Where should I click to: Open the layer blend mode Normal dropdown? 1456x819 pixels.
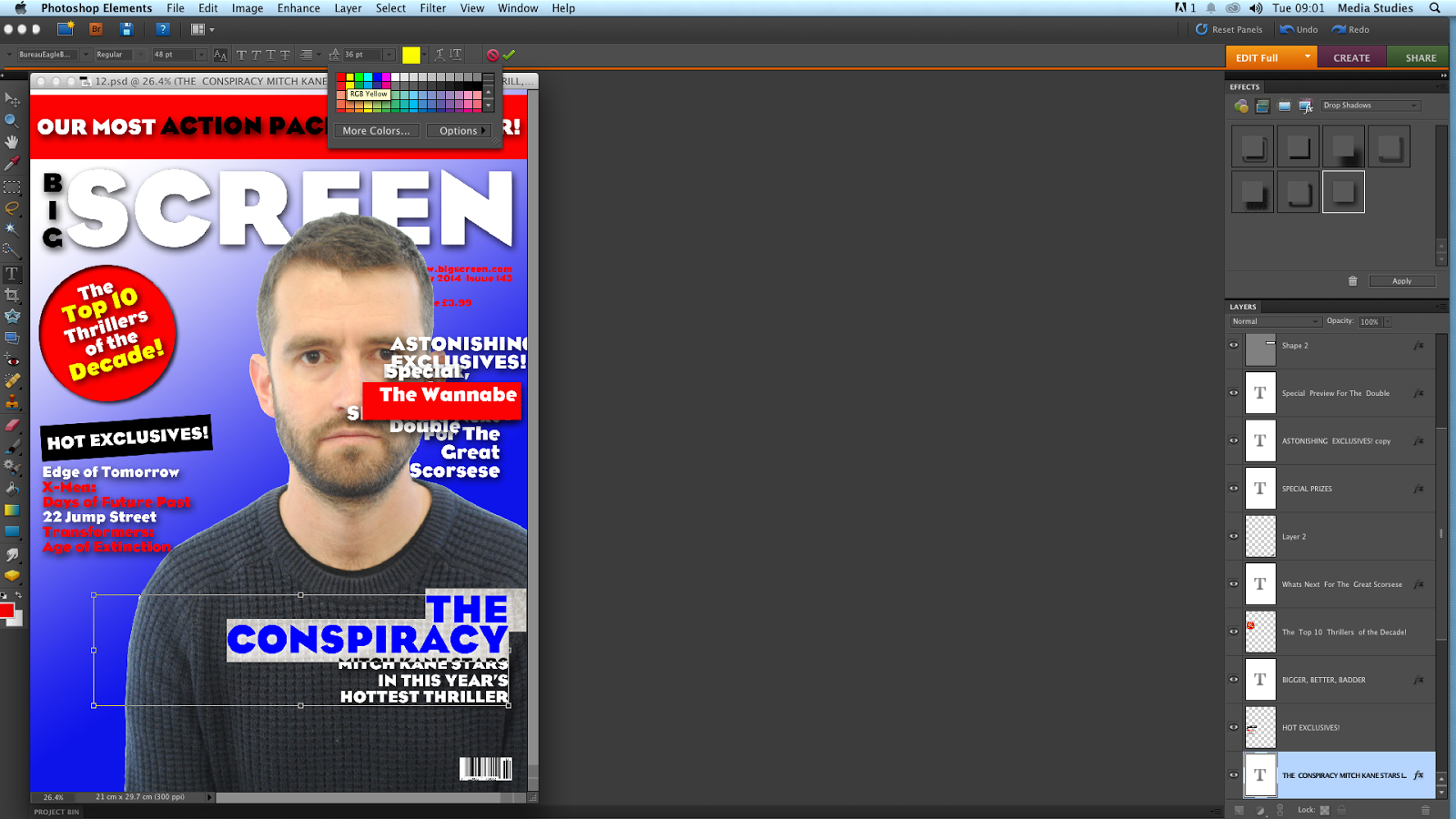pyautogui.click(x=1275, y=321)
